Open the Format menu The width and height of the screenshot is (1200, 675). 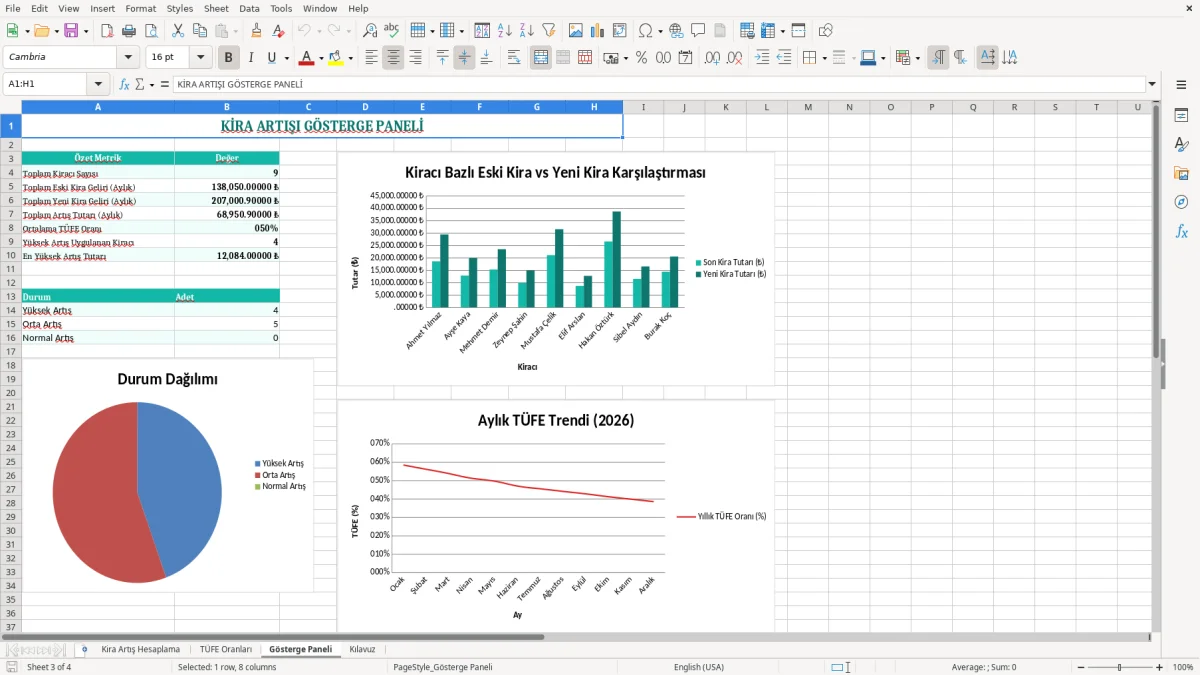click(140, 8)
